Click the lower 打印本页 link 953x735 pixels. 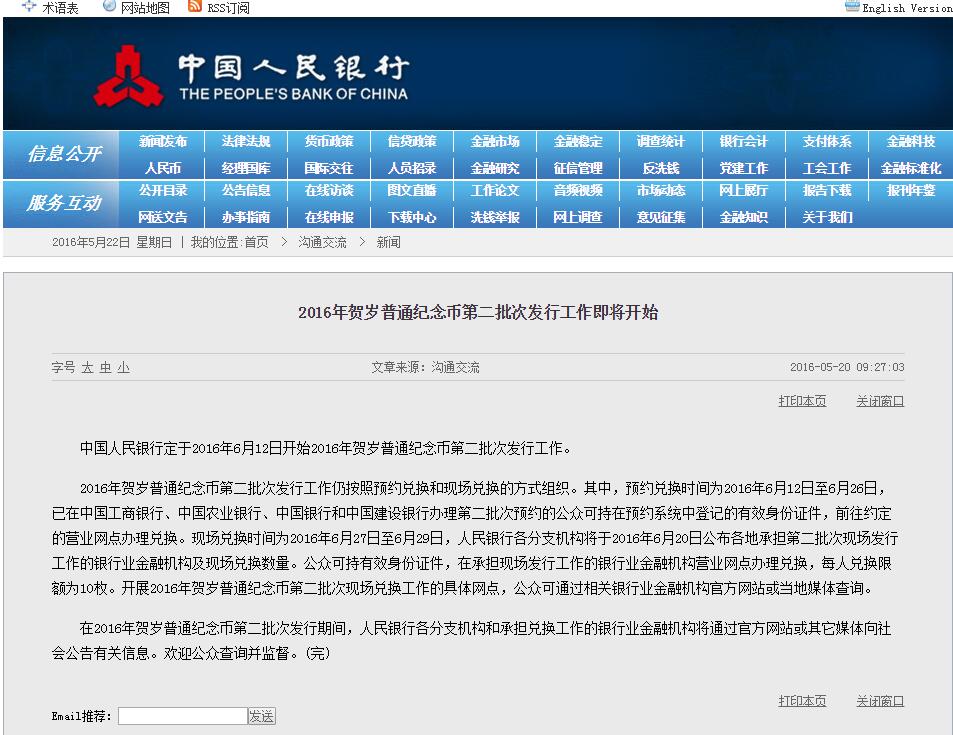[x=802, y=701]
